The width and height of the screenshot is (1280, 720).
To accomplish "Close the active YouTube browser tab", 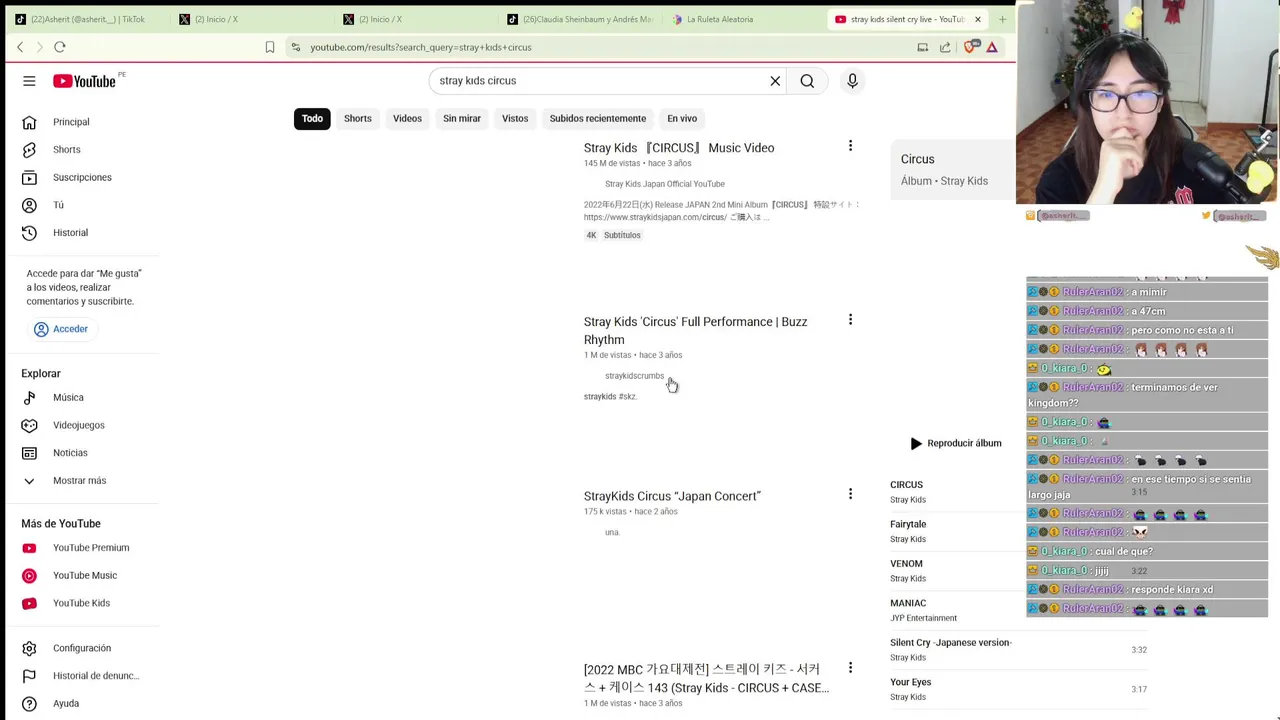I will 978,19.
